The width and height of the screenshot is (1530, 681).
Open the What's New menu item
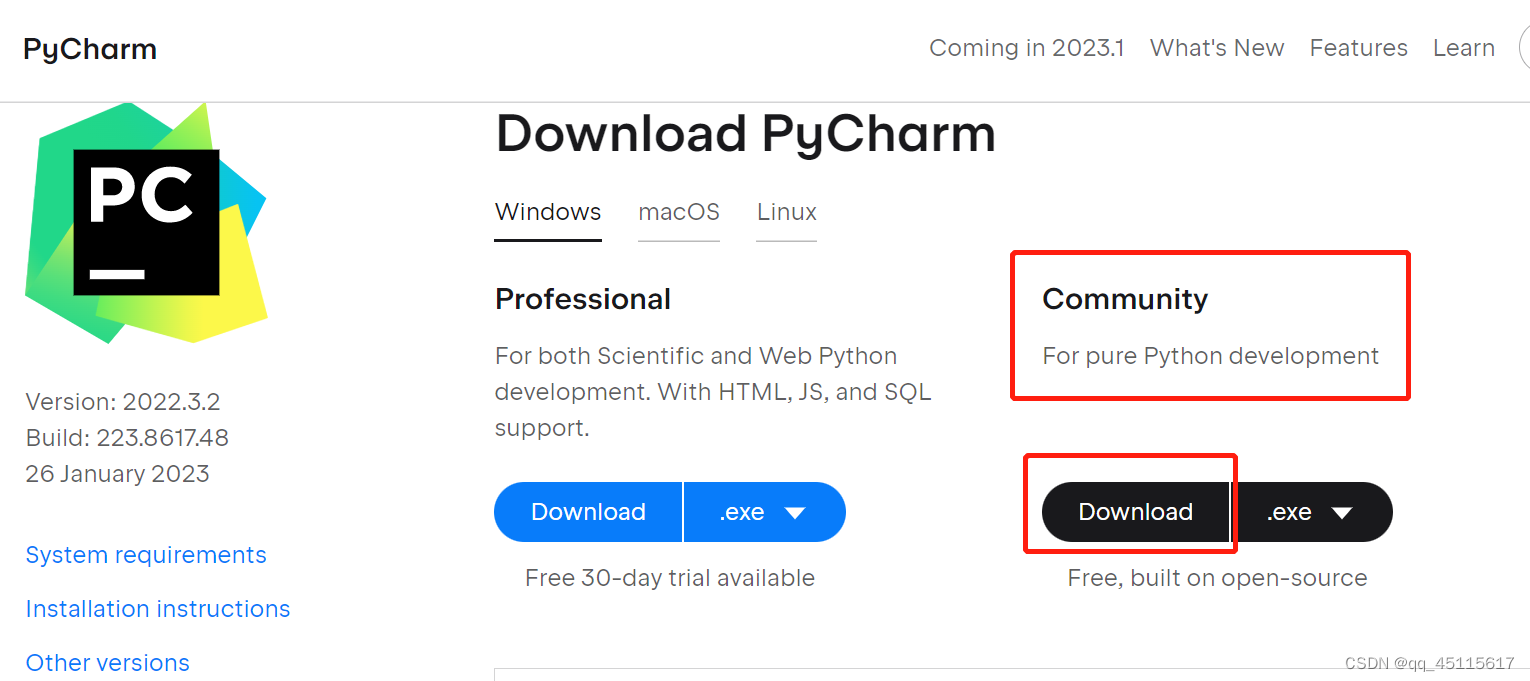(1217, 47)
